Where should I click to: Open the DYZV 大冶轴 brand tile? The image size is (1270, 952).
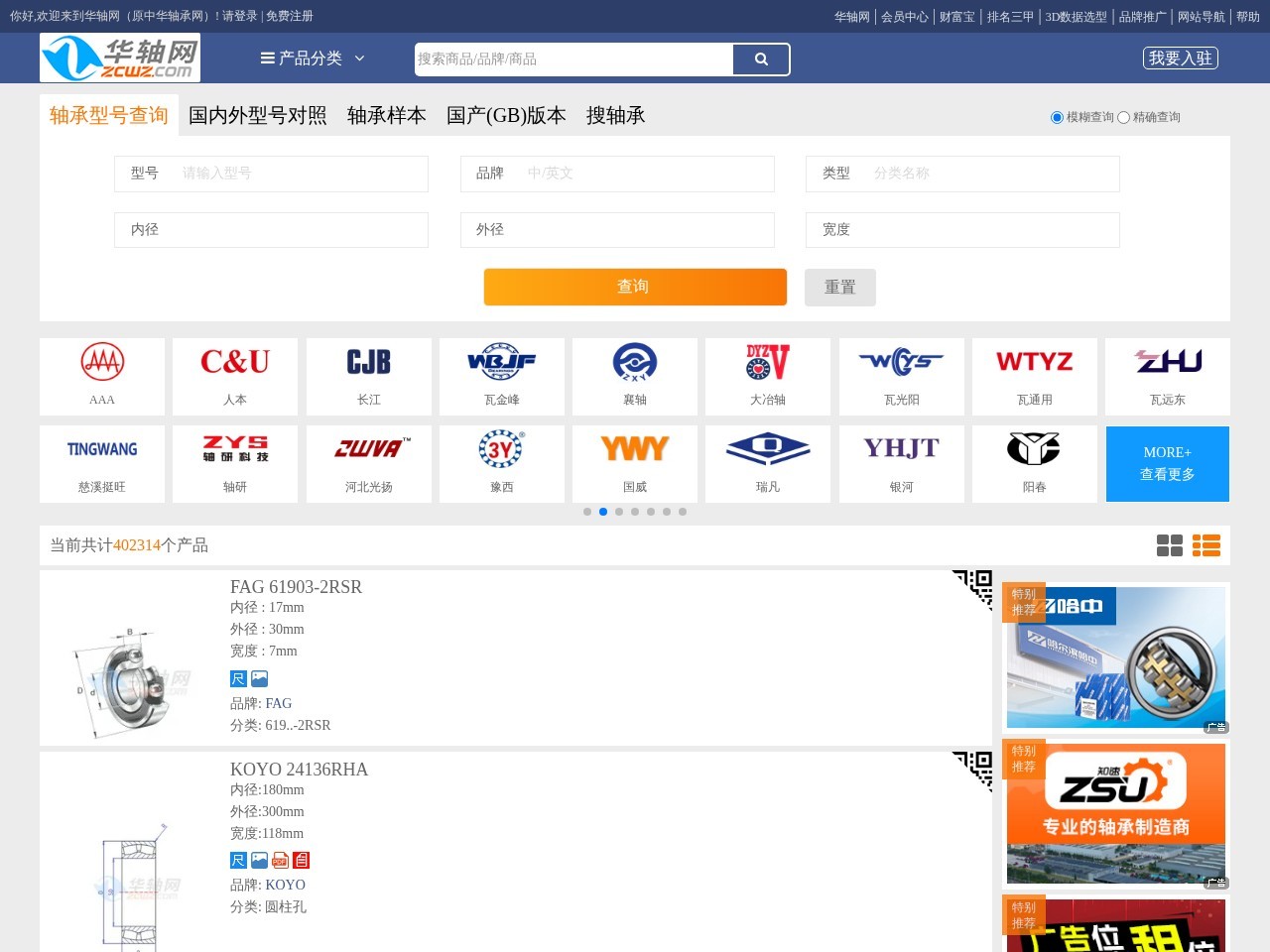(768, 377)
